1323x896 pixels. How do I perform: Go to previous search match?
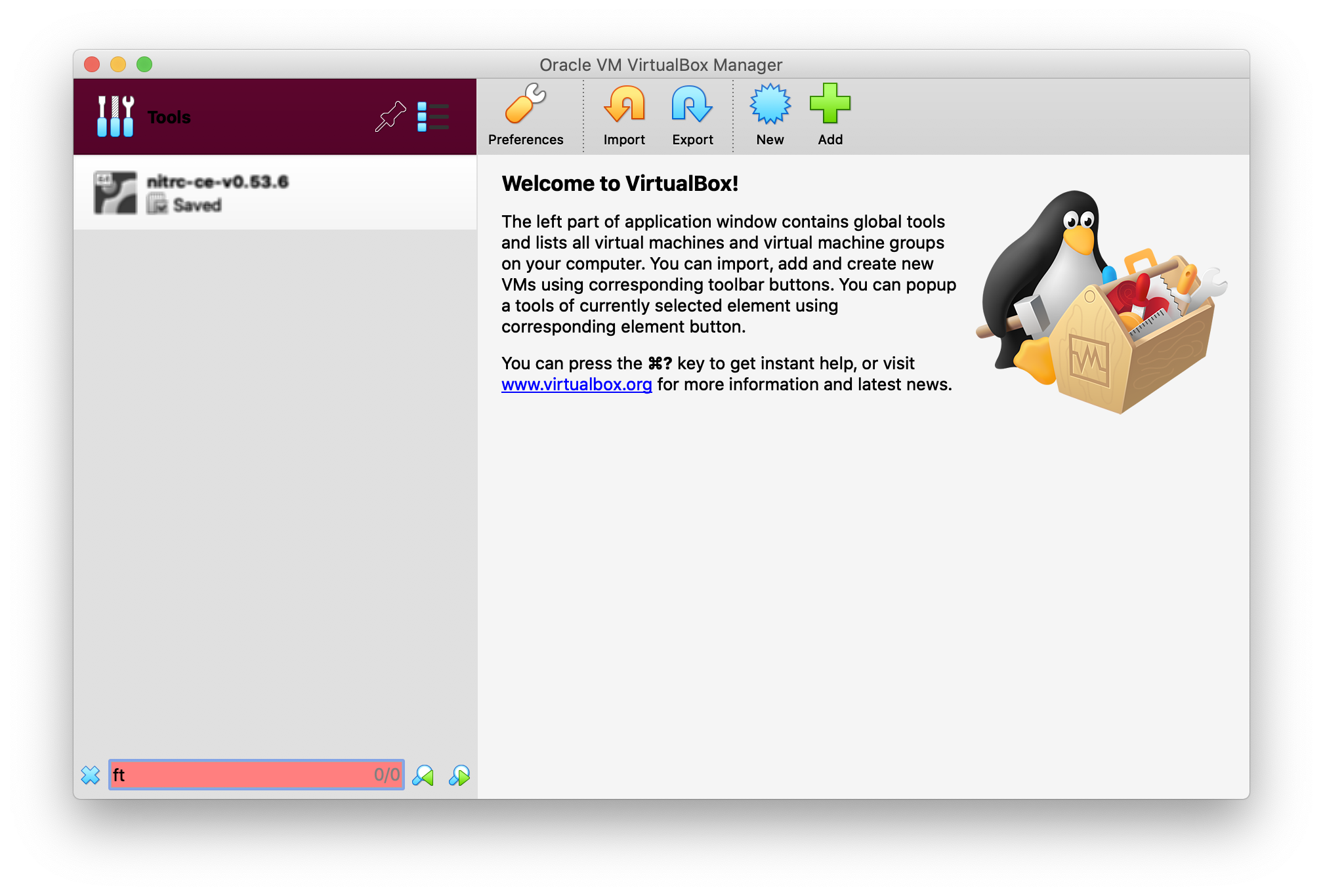[423, 775]
